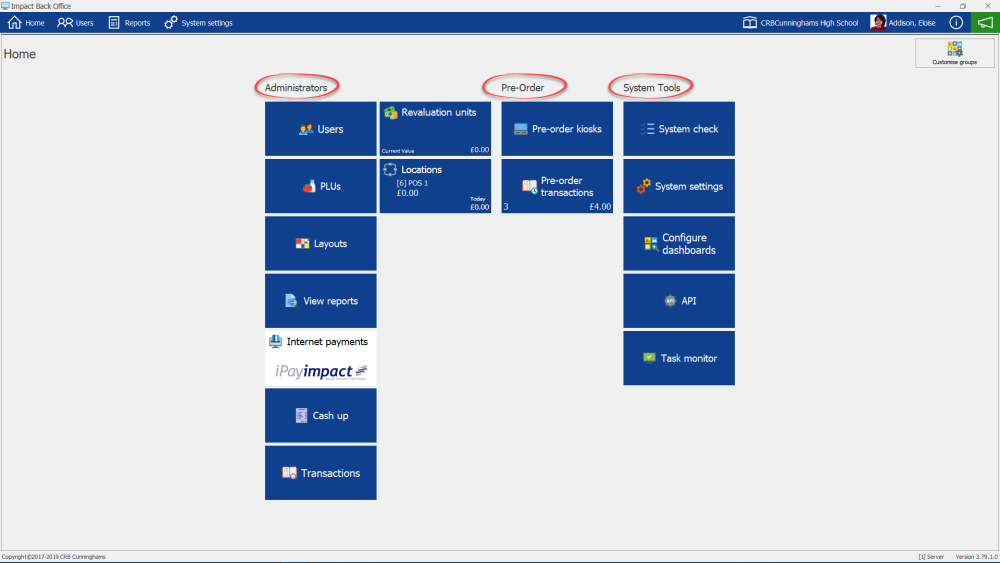Click the house icon in top bar

15,23
